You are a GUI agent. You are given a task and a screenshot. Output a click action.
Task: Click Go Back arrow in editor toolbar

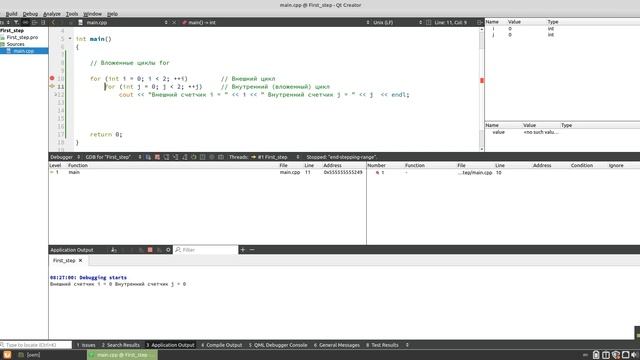coord(53,22)
